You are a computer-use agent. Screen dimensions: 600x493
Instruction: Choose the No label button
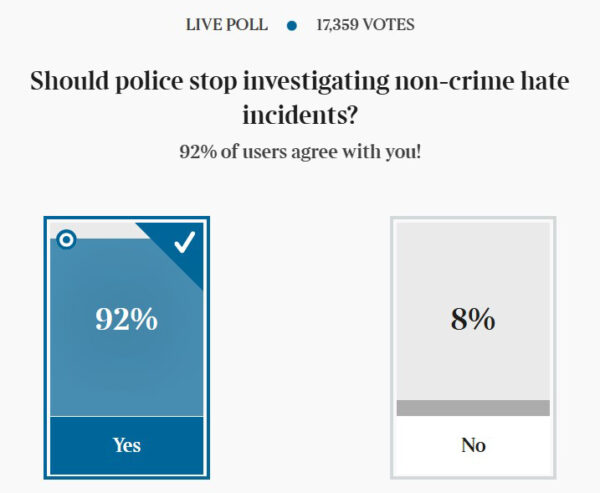(473, 445)
